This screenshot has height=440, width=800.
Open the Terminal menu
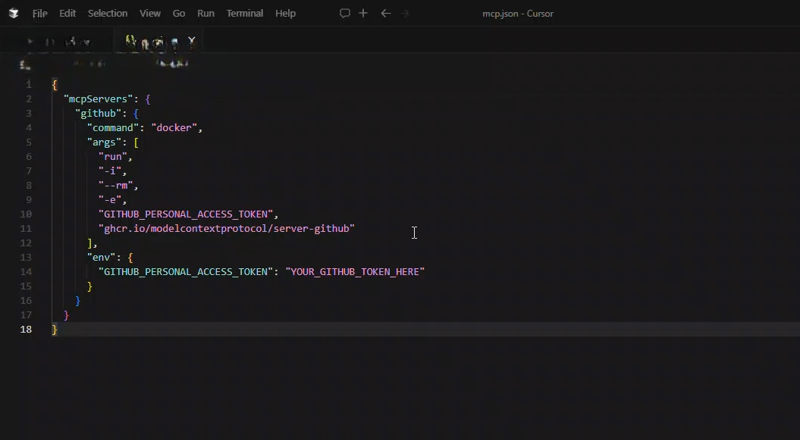point(244,14)
